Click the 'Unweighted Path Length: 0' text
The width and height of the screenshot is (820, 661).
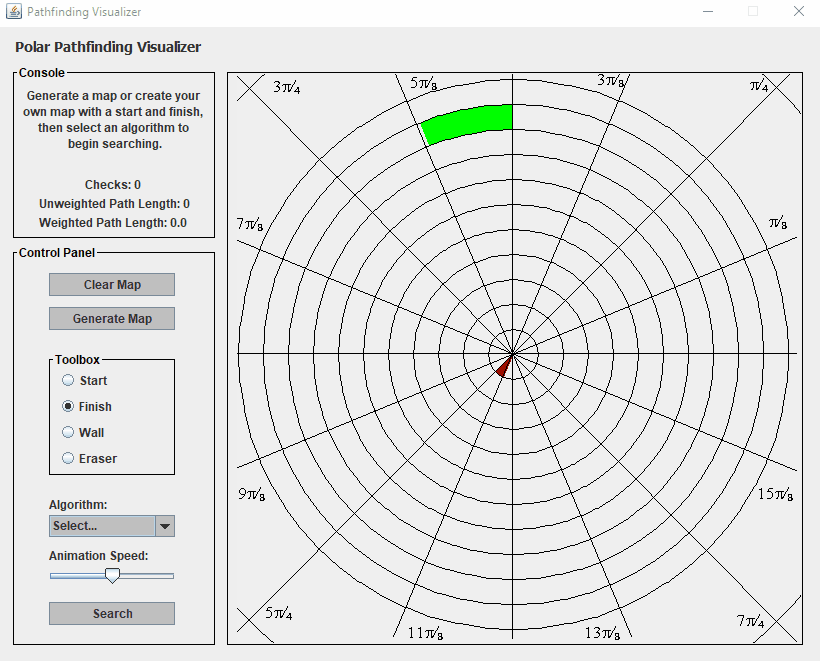[114, 204]
